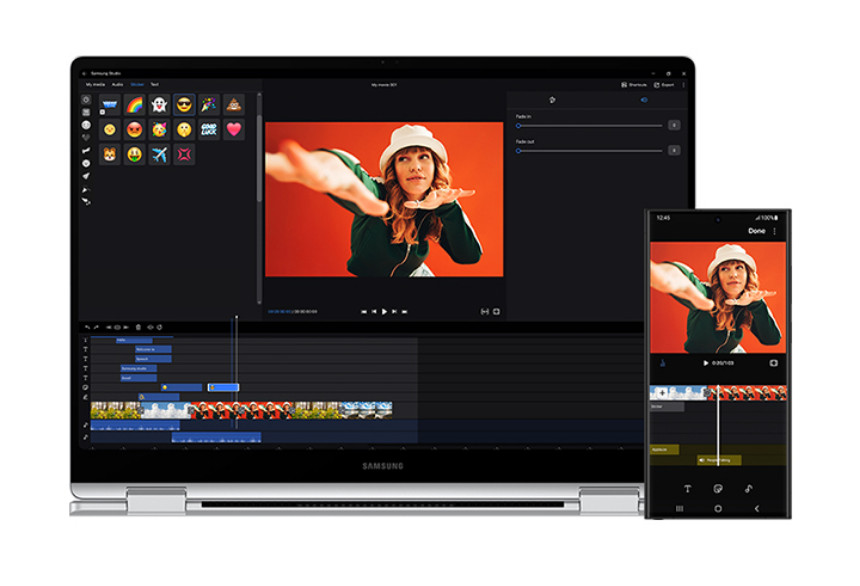Tap the phone's Sticker tool icon

[x=718, y=488]
